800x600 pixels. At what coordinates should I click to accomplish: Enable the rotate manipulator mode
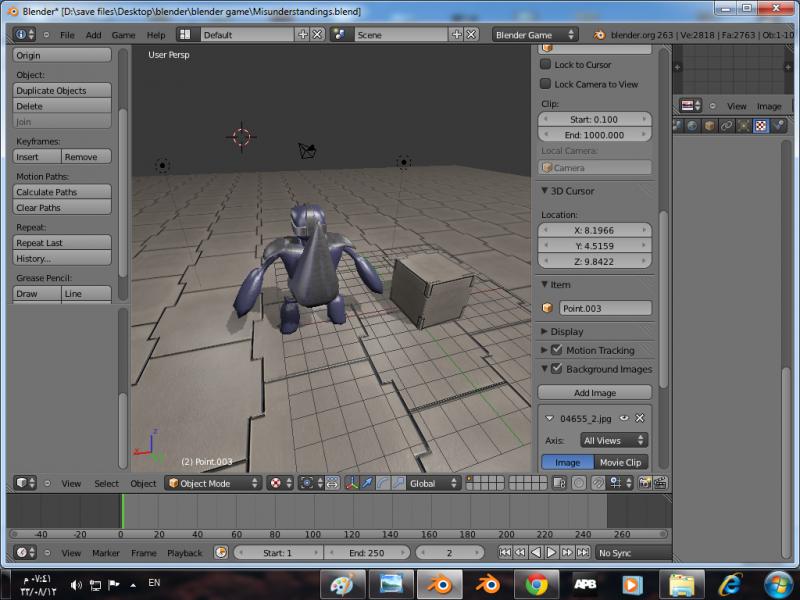383,483
